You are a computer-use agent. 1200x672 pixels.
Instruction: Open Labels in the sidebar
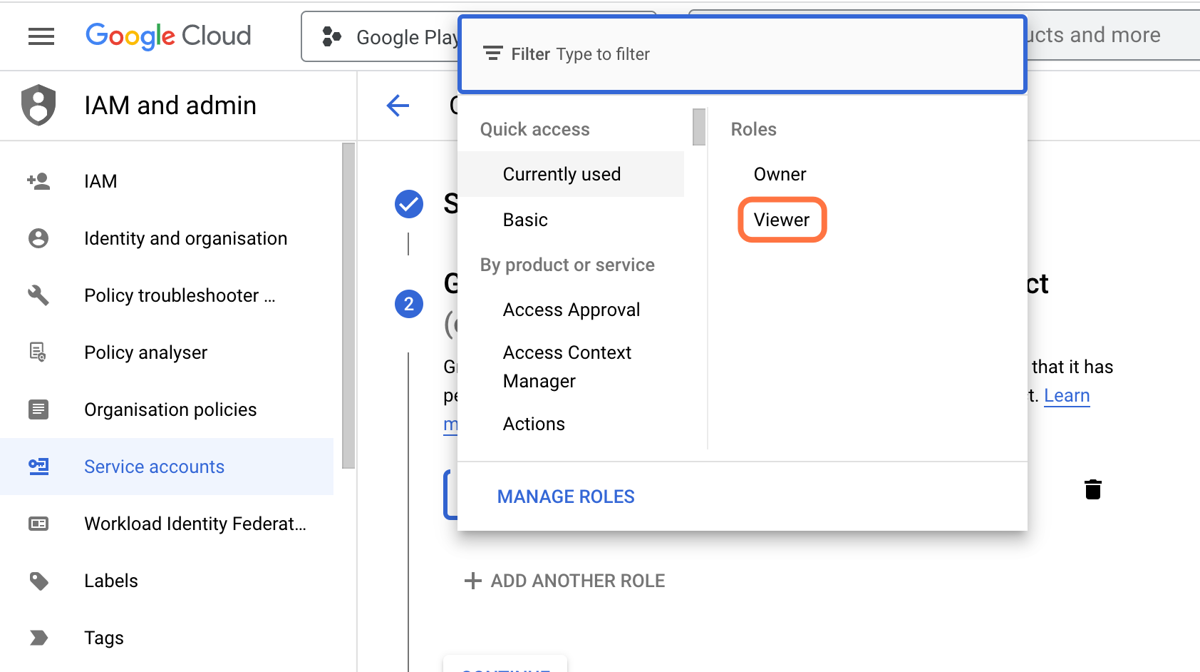click(166, 580)
